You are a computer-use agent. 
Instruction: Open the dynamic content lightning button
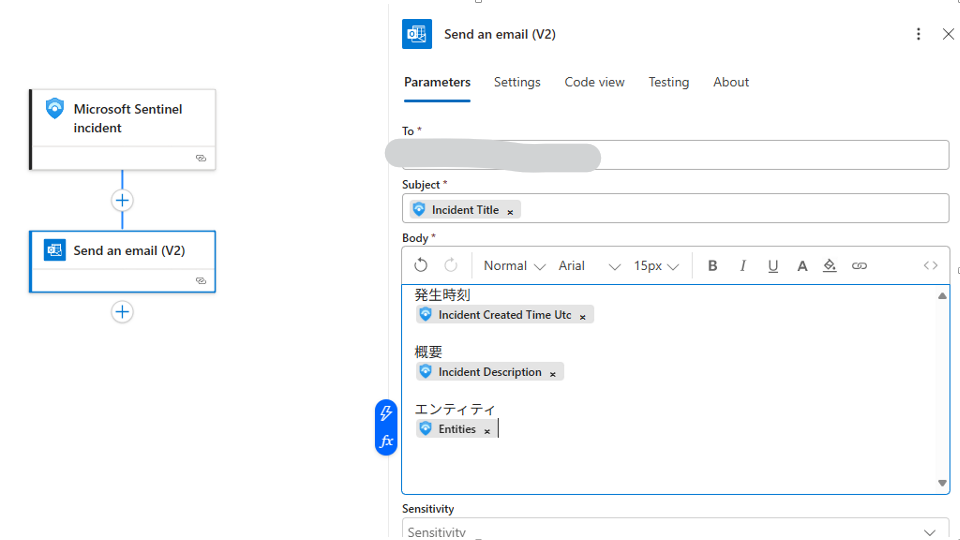[x=386, y=414]
